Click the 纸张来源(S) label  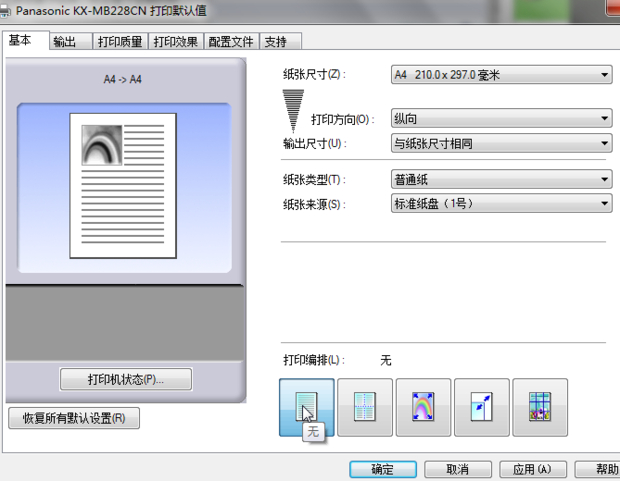[x=314, y=204]
